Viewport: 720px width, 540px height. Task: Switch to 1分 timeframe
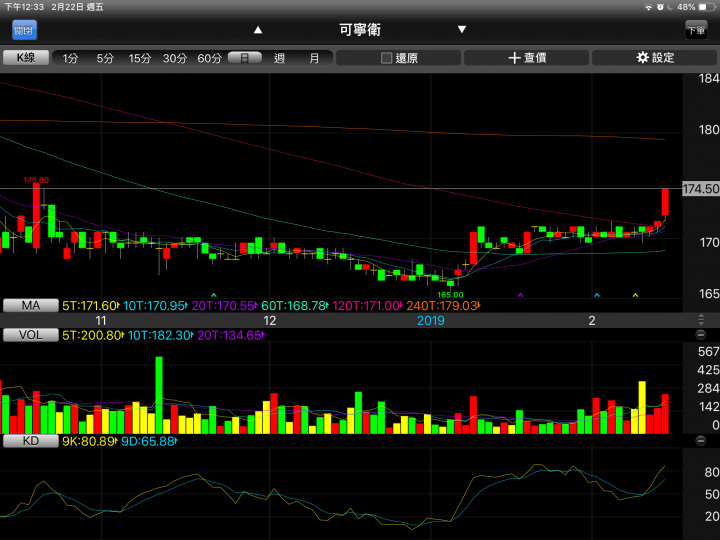tap(70, 58)
